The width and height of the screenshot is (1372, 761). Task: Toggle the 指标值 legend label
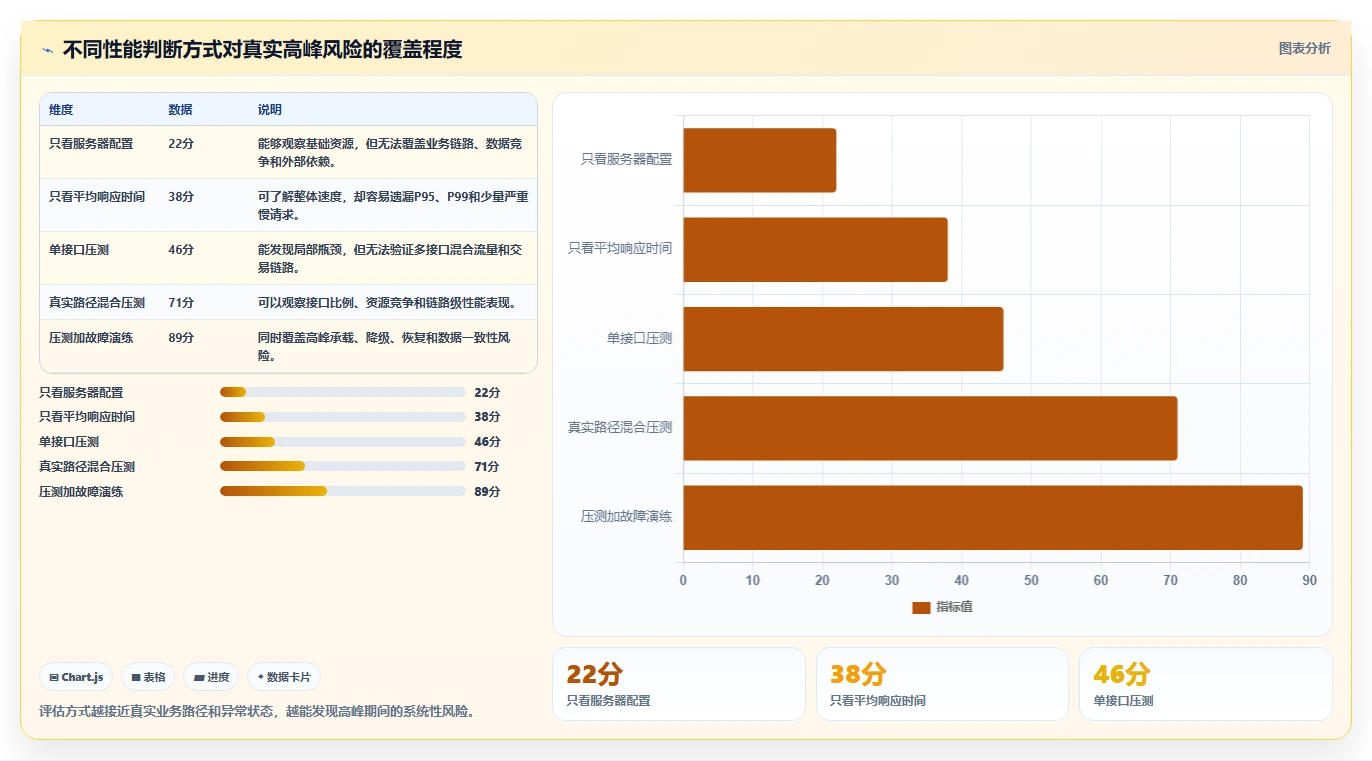[954, 607]
